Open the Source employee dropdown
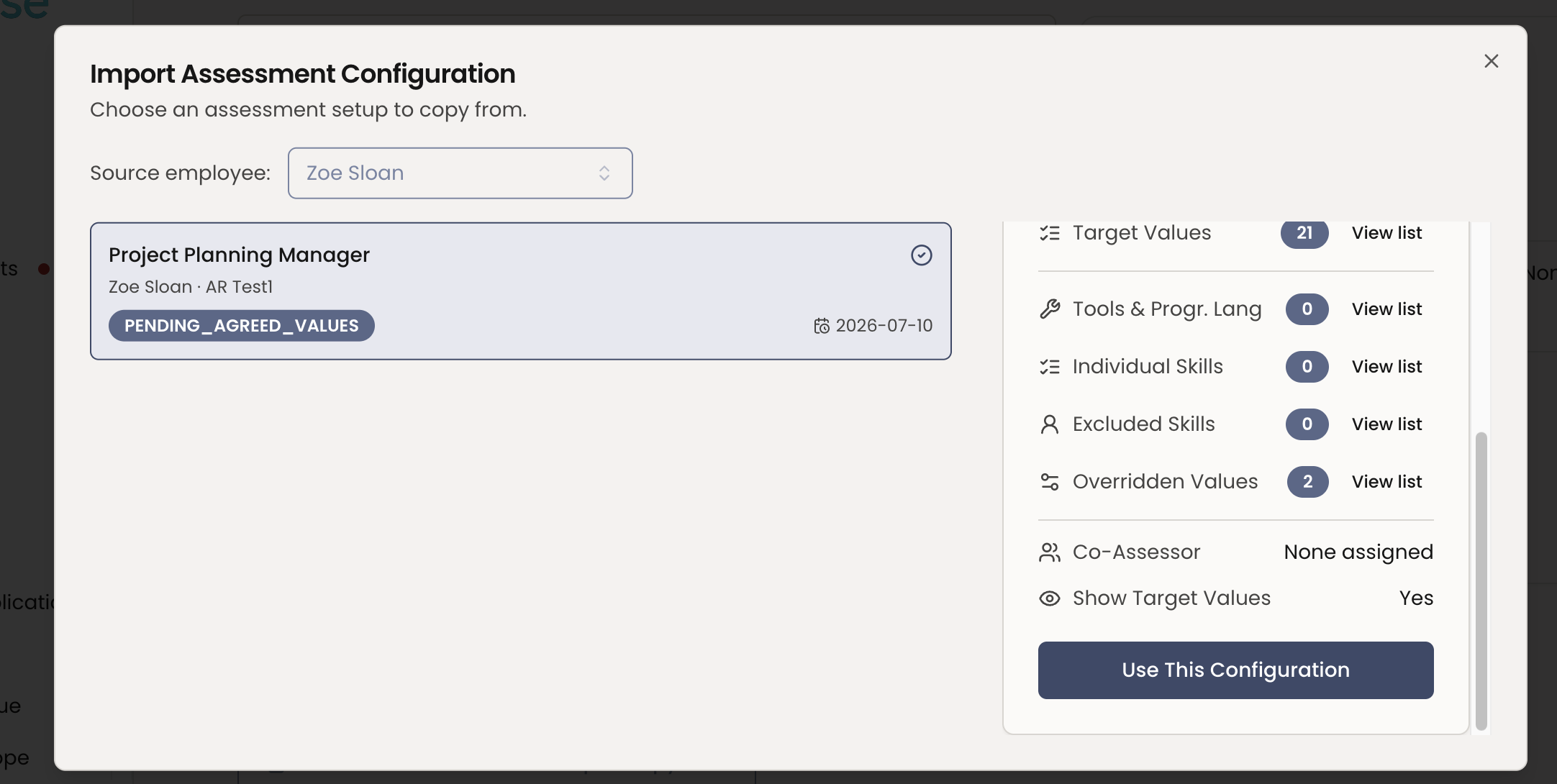The height and width of the screenshot is (784, 1557). pyautogui.click(x=460, y=173)
